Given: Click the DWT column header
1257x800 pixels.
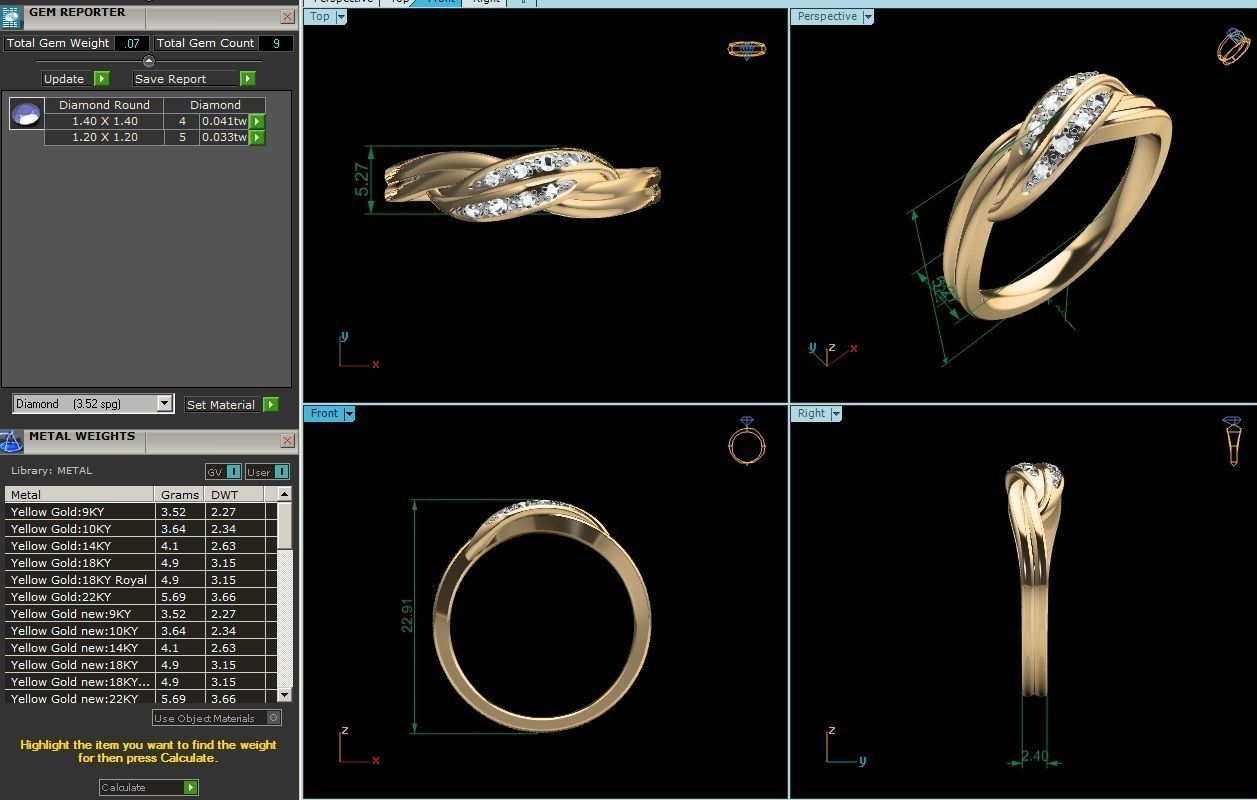Looking at the screenshot, I should coord(236,494).
